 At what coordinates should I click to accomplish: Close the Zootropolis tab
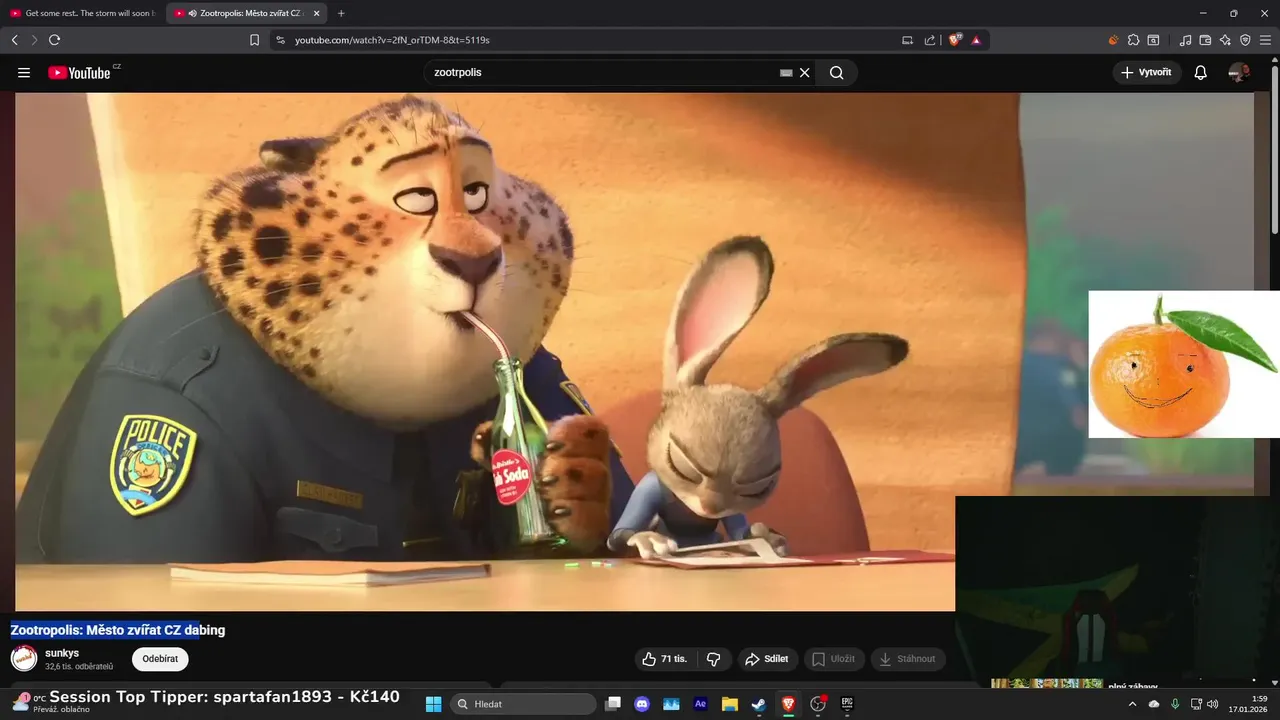click(317, 13)
